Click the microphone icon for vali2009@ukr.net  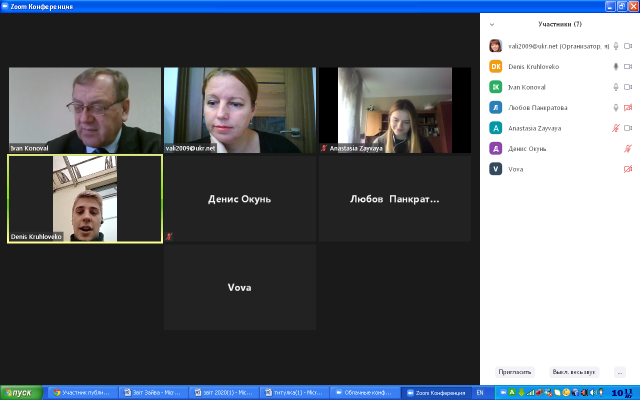[616, 46]
